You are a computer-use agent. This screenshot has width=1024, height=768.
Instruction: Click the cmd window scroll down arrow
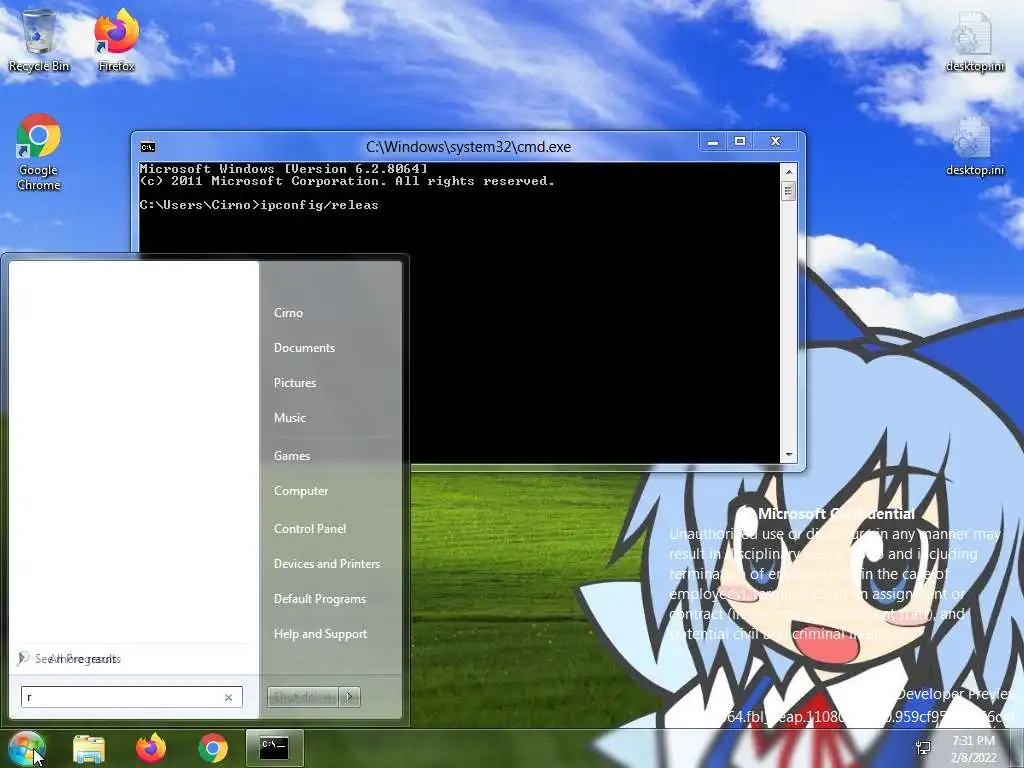(788, 455)
